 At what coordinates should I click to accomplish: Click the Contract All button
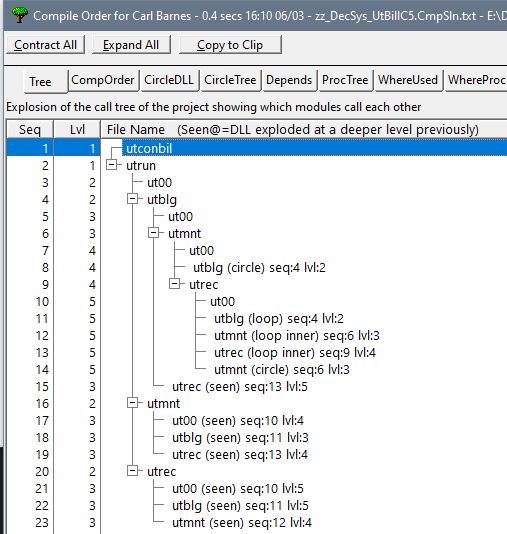click(x=45, y=45)
